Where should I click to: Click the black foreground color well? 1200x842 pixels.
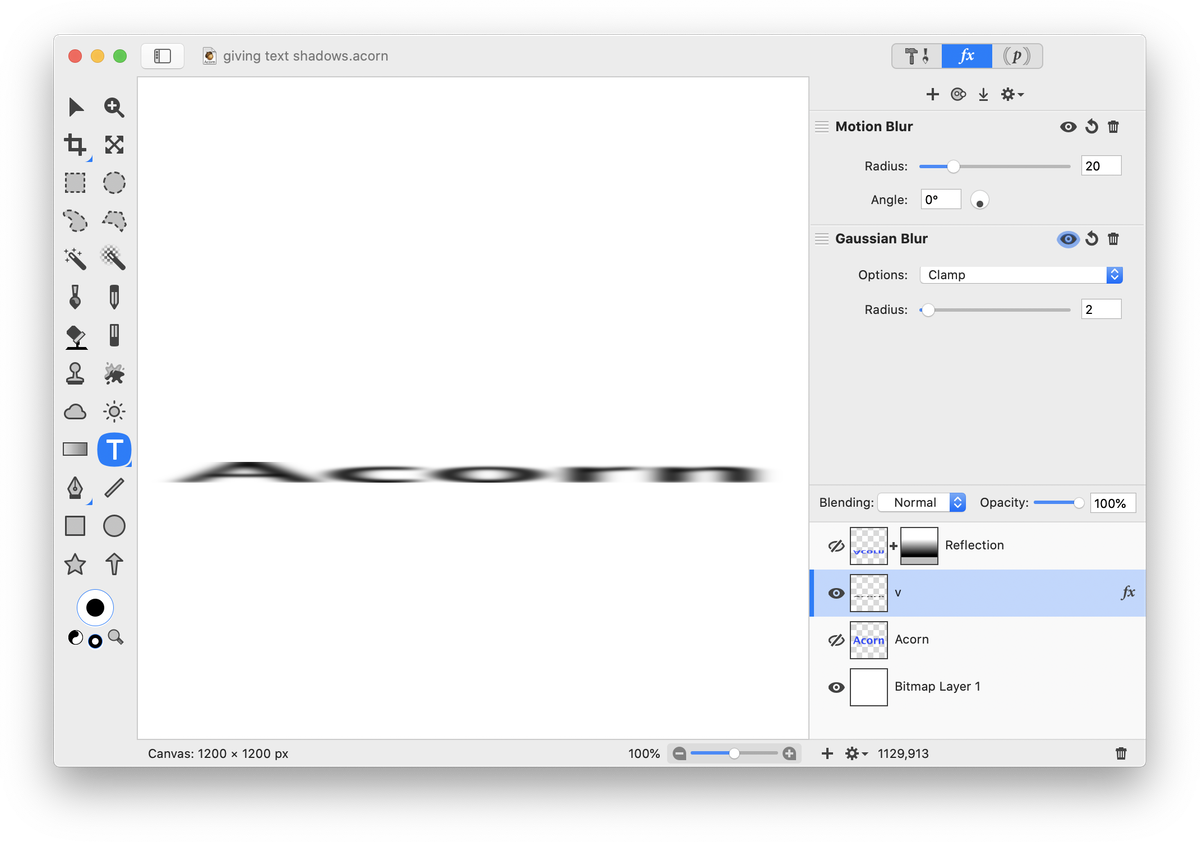(95, 607)
